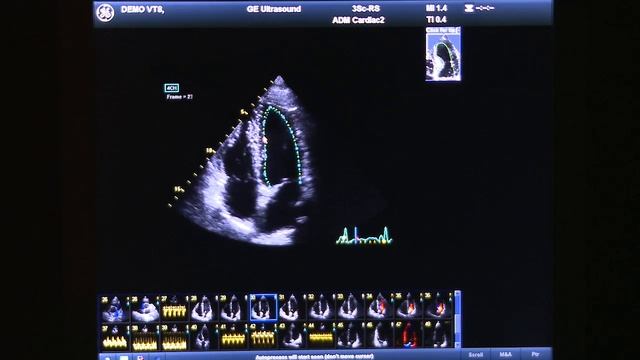
Task: Click the clipboard vertical scrollbar track
Action: 458,319
